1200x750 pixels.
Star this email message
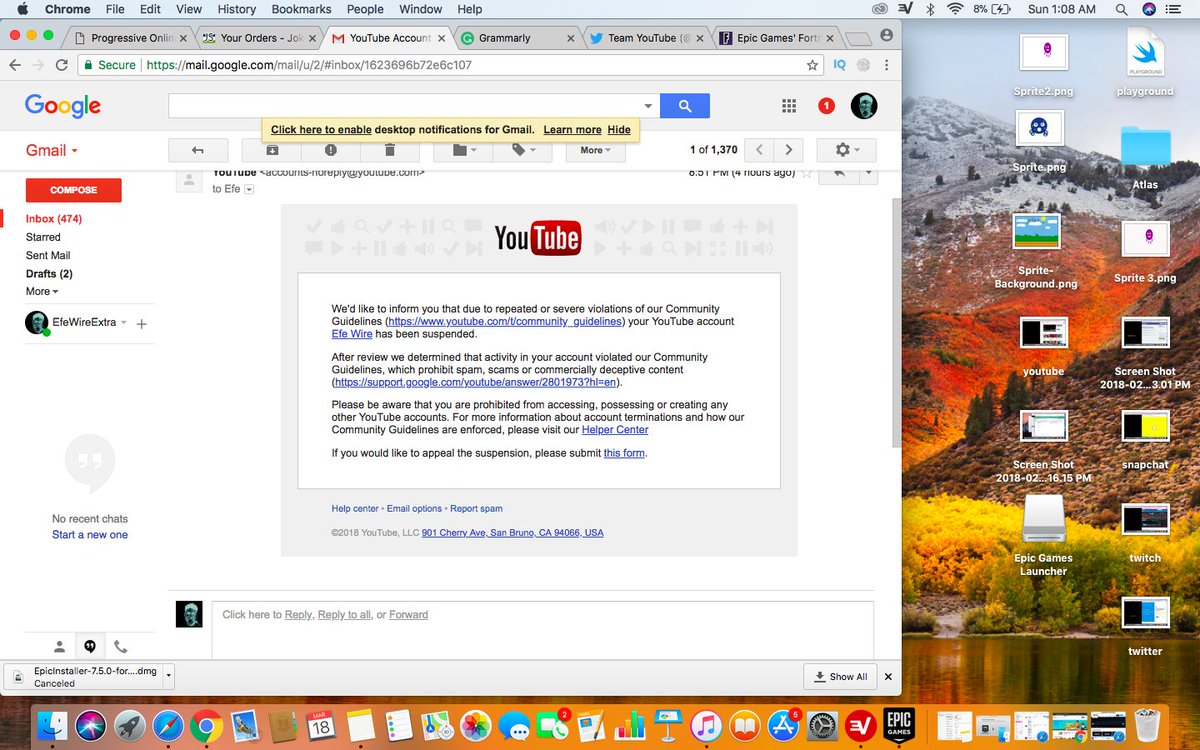tap(807, 173)
